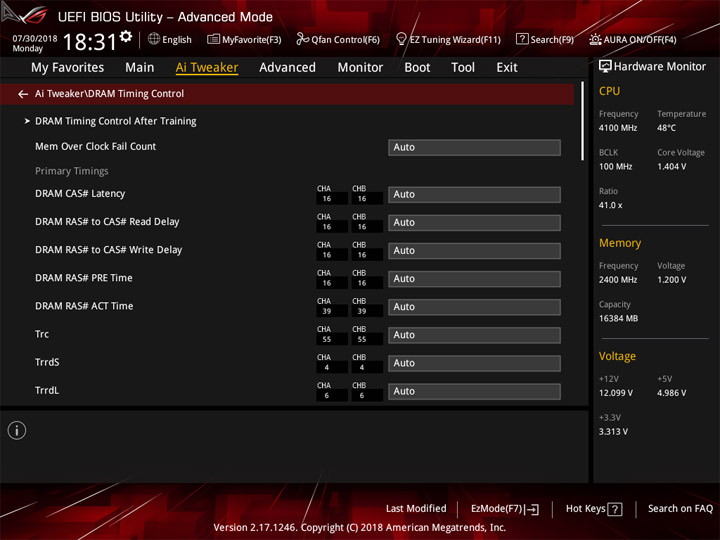Click the Memory Capacity value 16384 MB
This screenshot has height=540, width=720.
tap(618, 319)
